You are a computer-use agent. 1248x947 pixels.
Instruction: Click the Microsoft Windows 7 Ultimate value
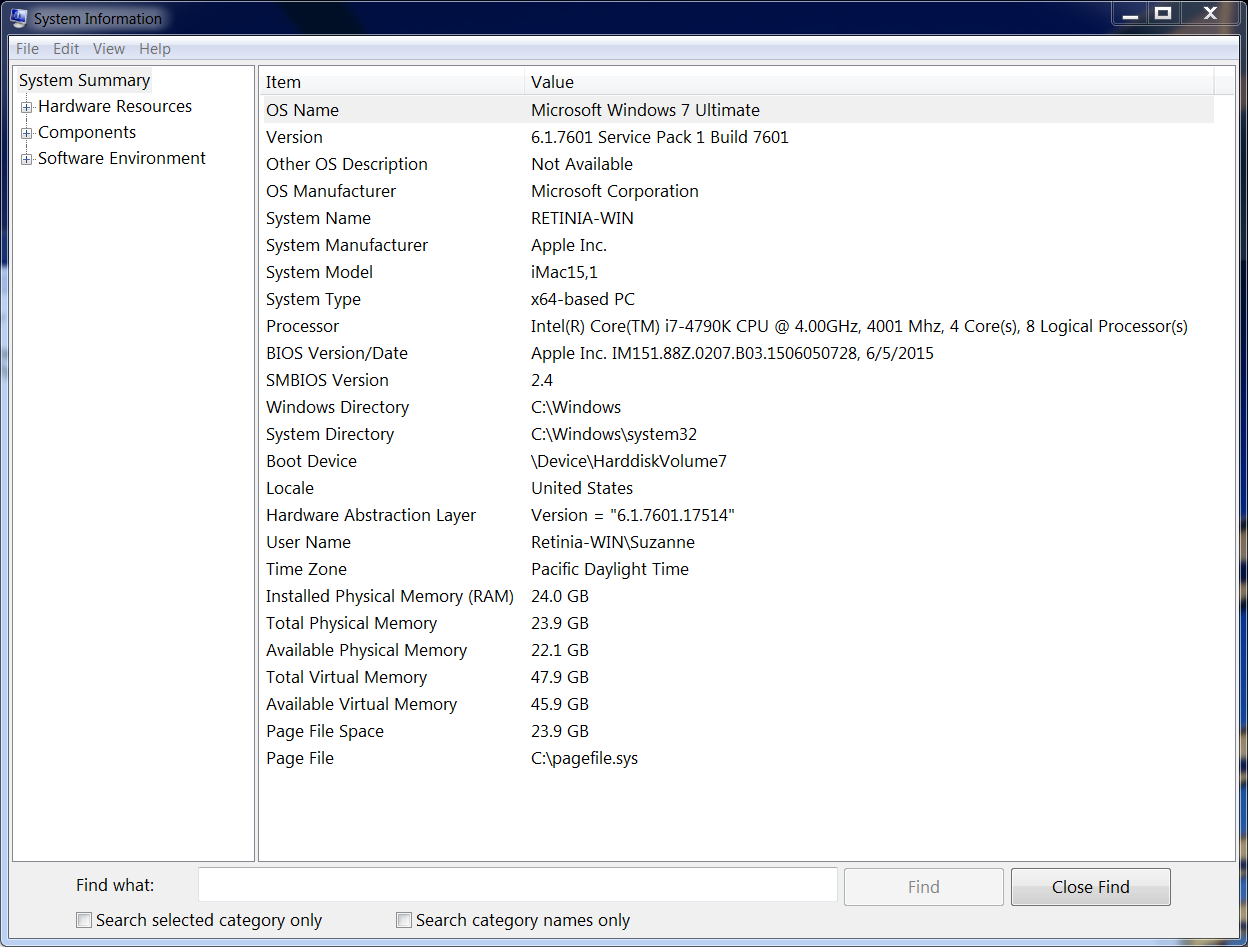(645, 110)
